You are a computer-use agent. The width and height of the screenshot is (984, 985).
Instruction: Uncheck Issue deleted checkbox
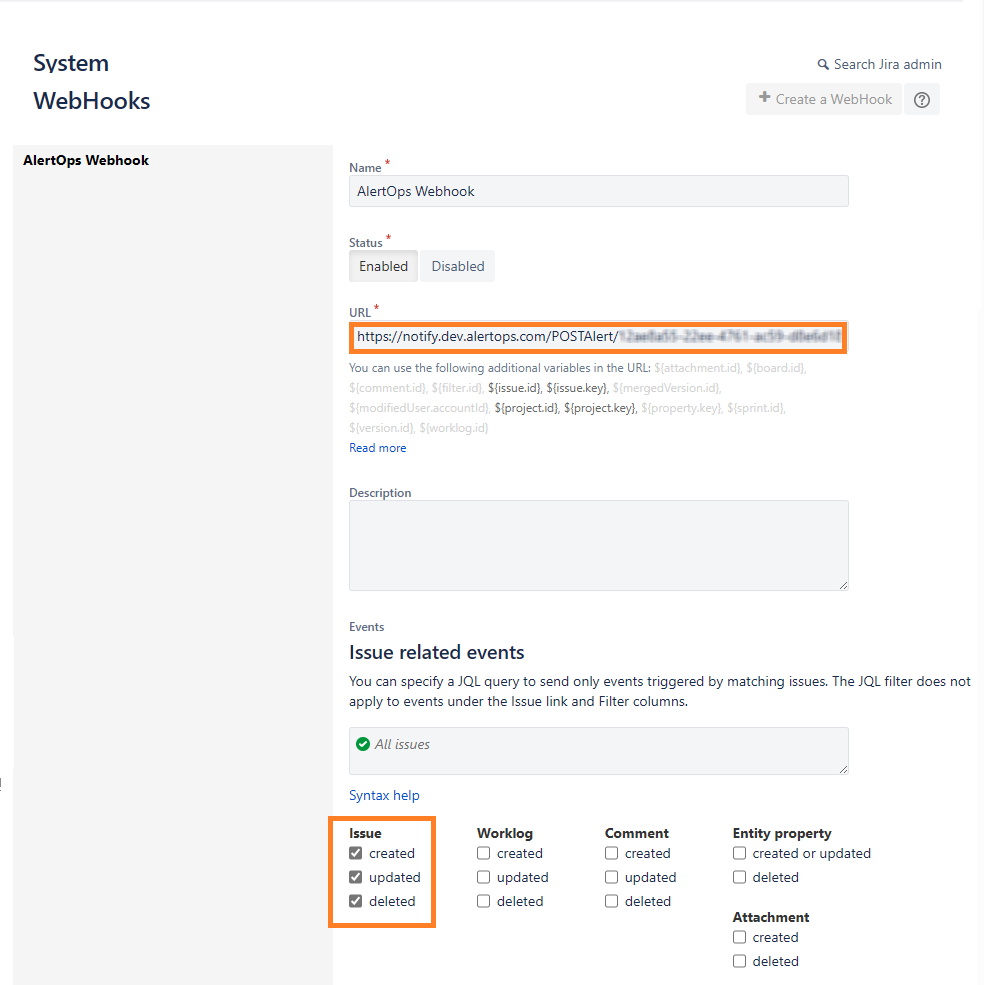coord(356,901)
